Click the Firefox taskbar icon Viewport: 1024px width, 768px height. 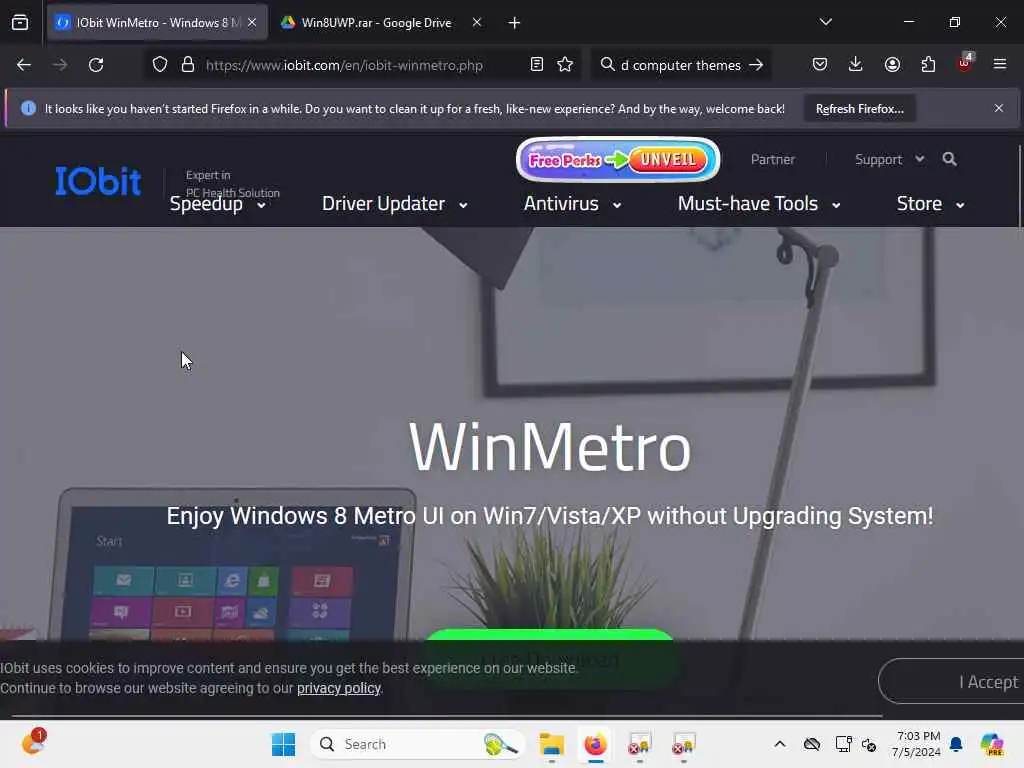(x=595, y=744)
